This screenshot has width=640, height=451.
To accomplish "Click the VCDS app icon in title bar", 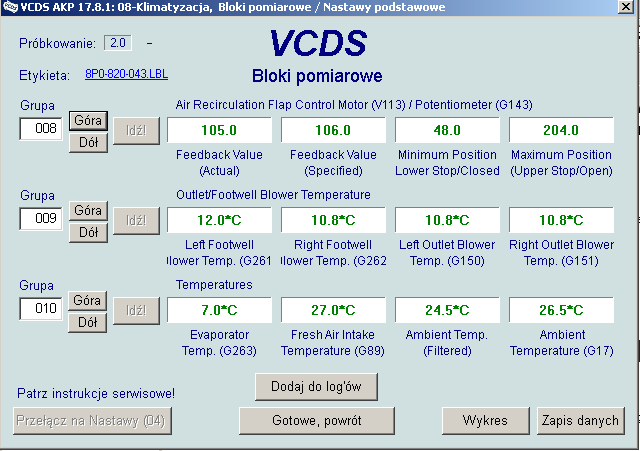I will (x=10, y=7).
